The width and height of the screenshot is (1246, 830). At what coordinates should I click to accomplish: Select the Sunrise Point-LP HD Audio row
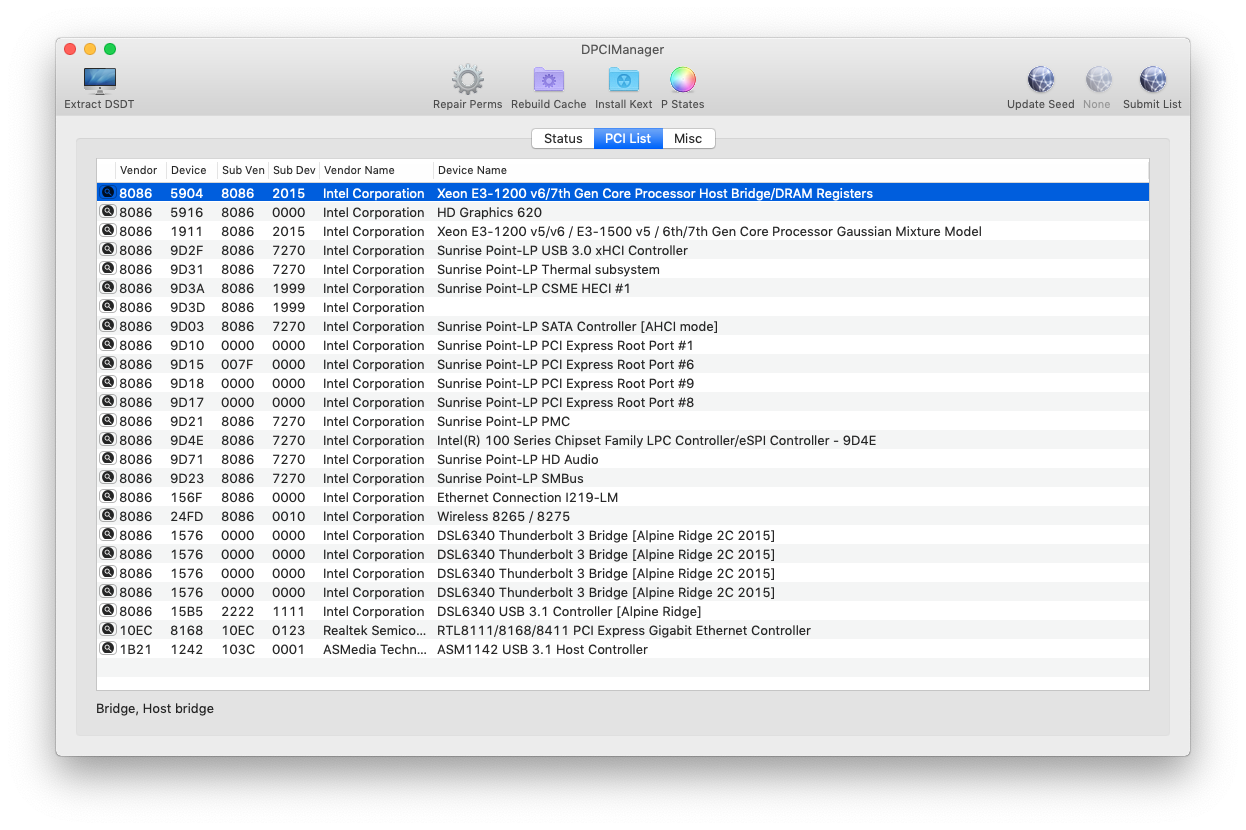pyautogui.click(x=517, y=459)
